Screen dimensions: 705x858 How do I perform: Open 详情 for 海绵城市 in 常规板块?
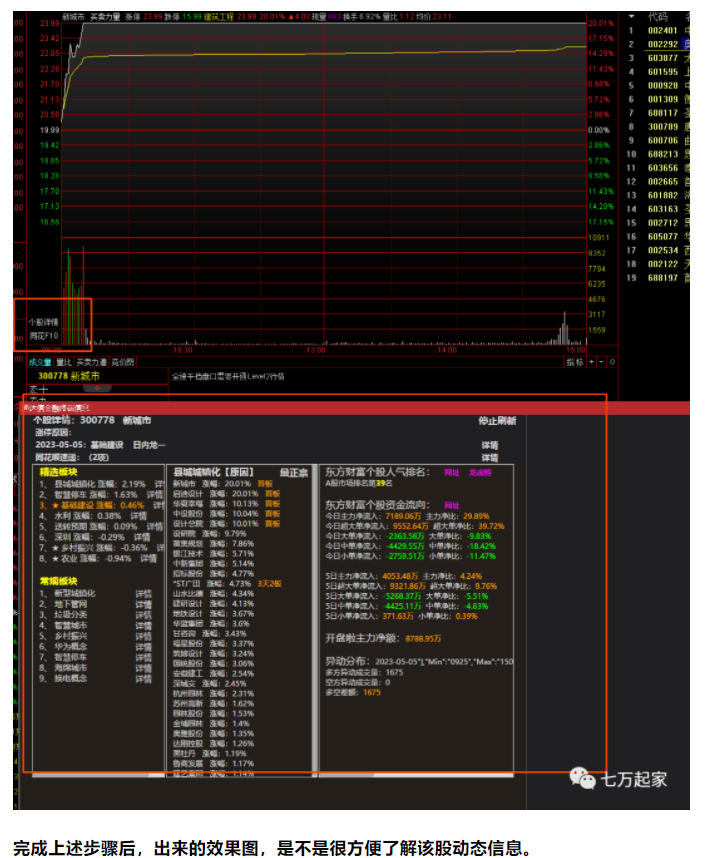tap(143, 668)
